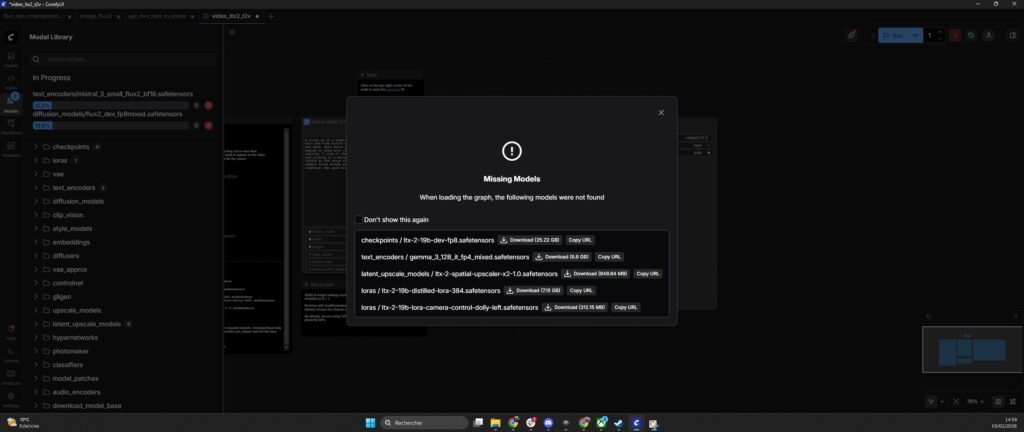Screen dimensions: 1024x432
Task: Open the Models sidebar panel icon
Action: tap(11, 103)
